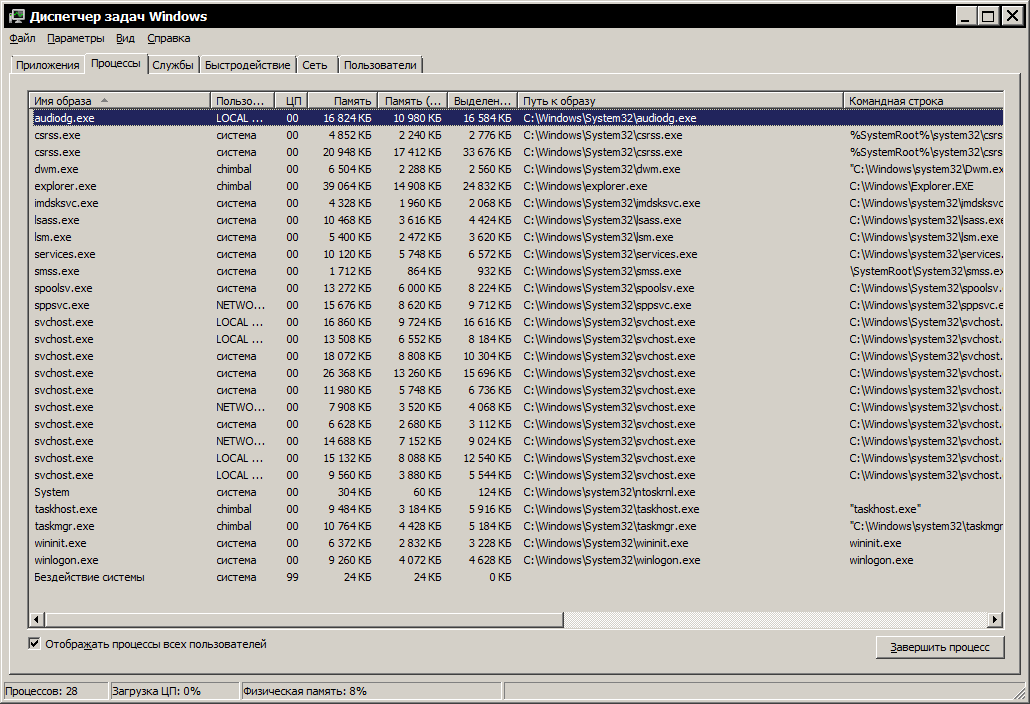Select the taskhost.exe process
1030x704 pixels.
517,509
